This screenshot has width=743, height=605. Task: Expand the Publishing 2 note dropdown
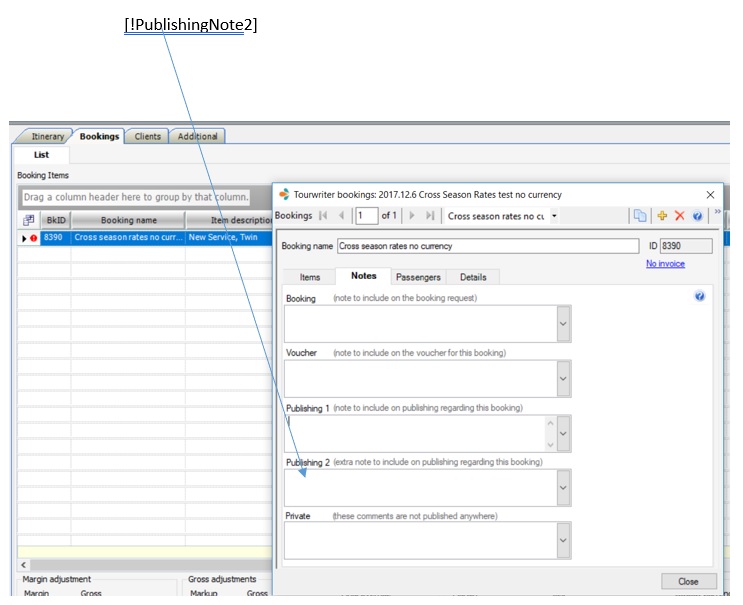click(x=563, y=488)
